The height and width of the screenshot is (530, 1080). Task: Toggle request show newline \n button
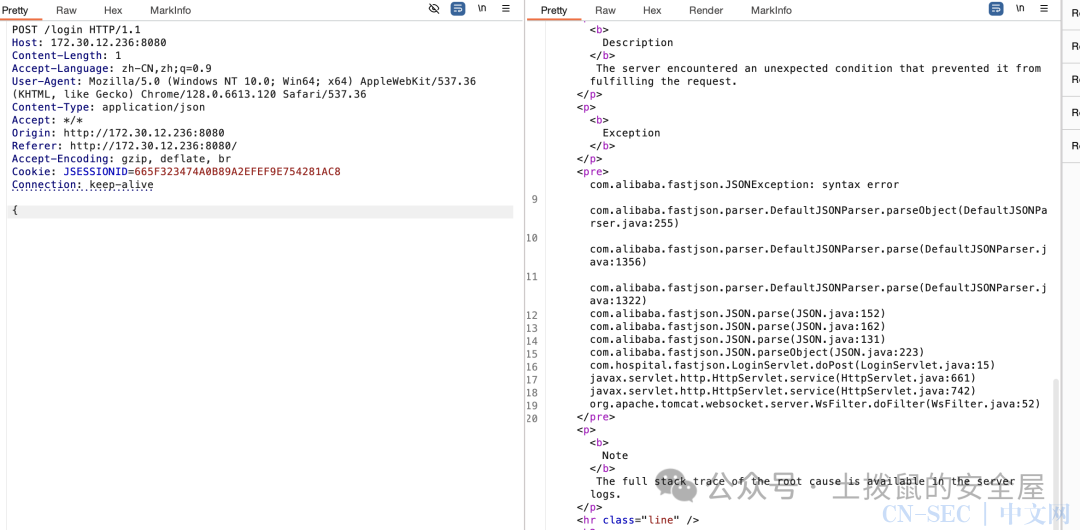(482, 8)
